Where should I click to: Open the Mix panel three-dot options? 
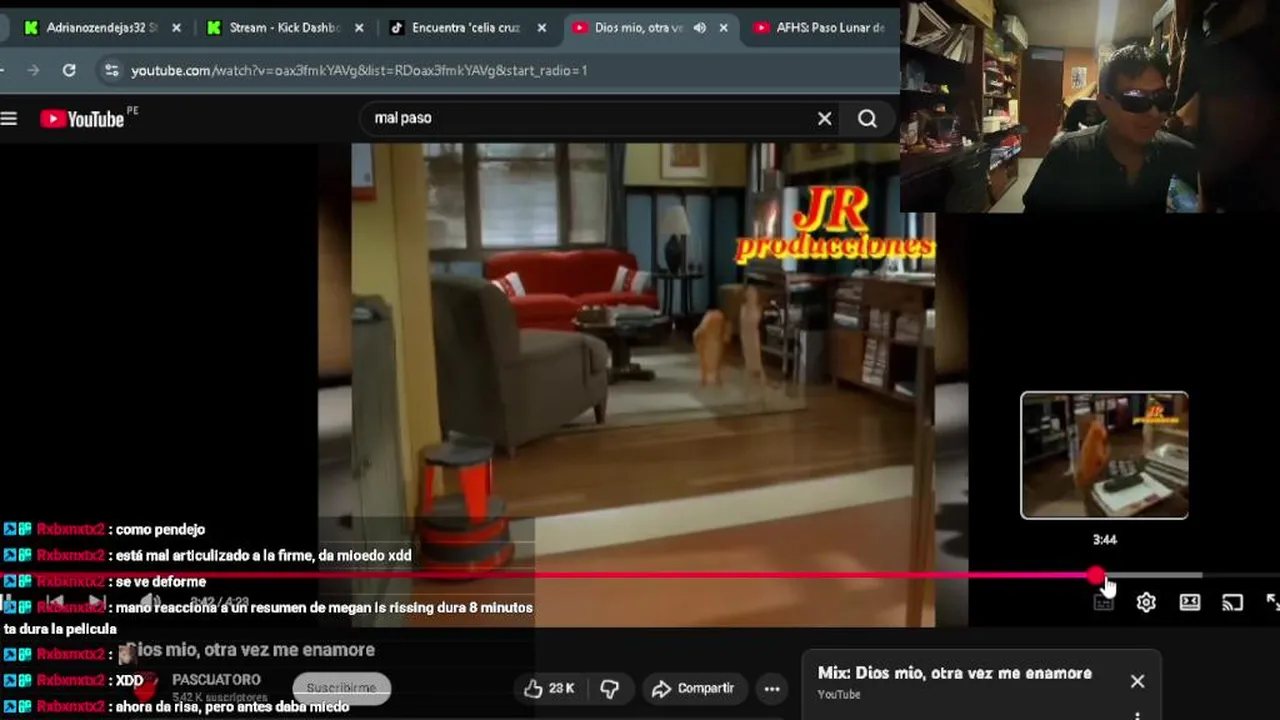1137,715
